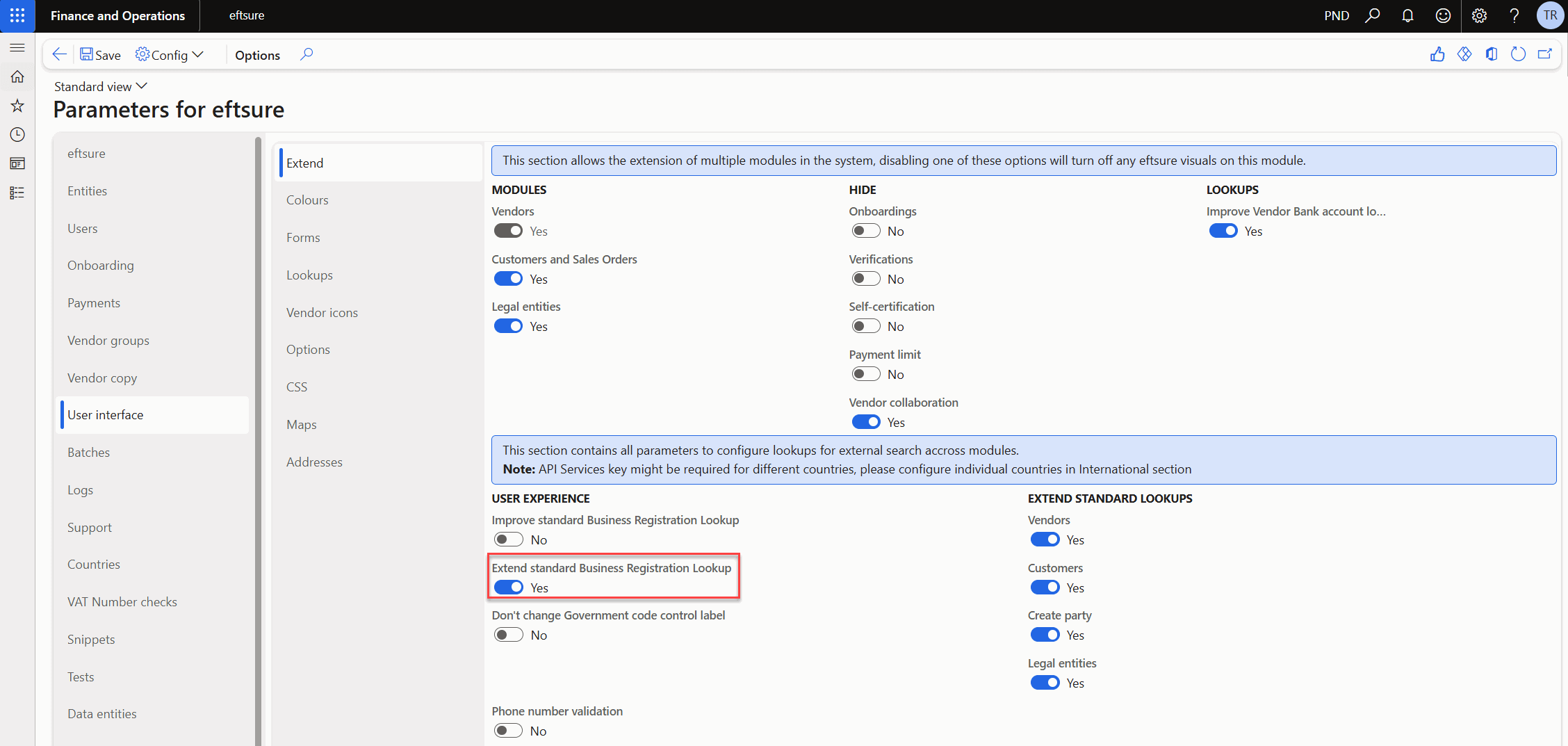Refresh the page
The image size is (1568, 746).
tap(1518, 54)
